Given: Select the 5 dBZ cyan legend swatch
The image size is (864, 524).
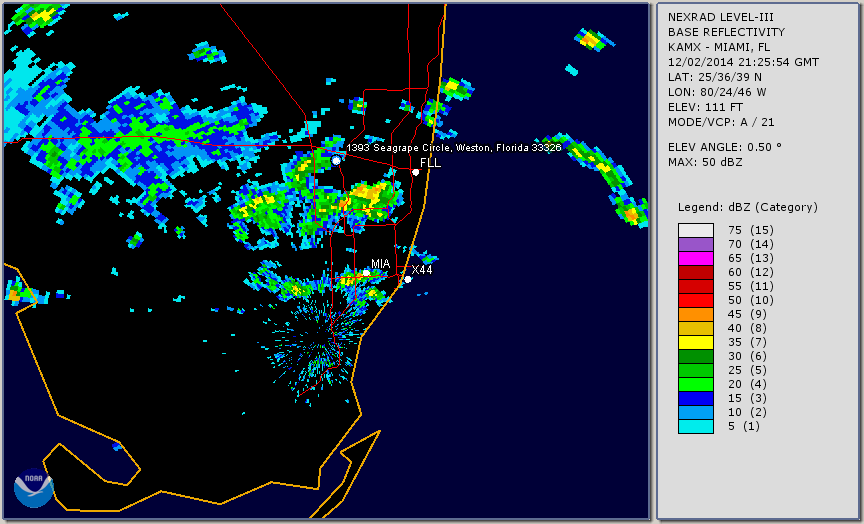Looking at the screenshot, I should click(x=696, y=426).
